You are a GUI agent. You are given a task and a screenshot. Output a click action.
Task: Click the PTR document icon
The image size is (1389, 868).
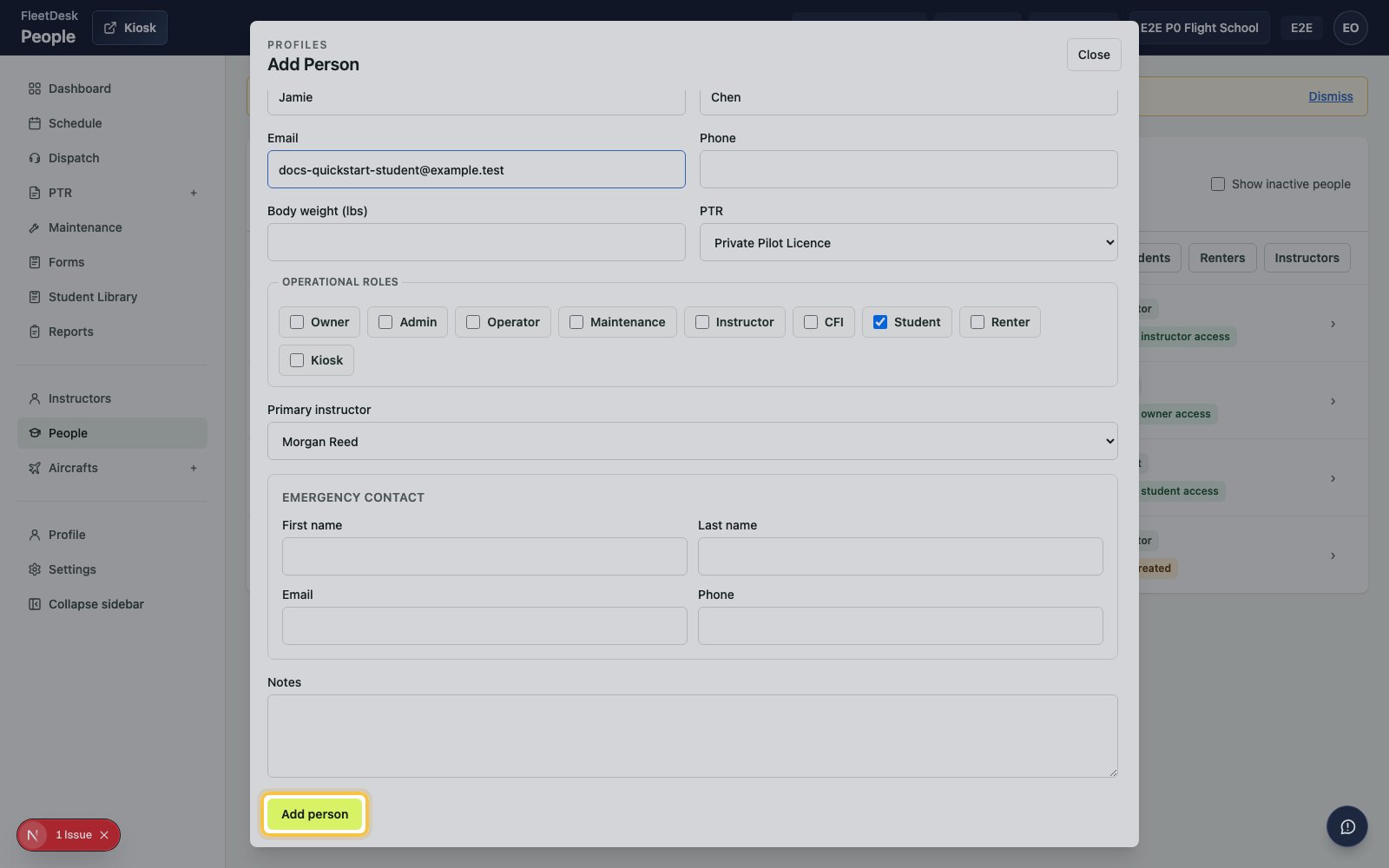tap(35, 193)
